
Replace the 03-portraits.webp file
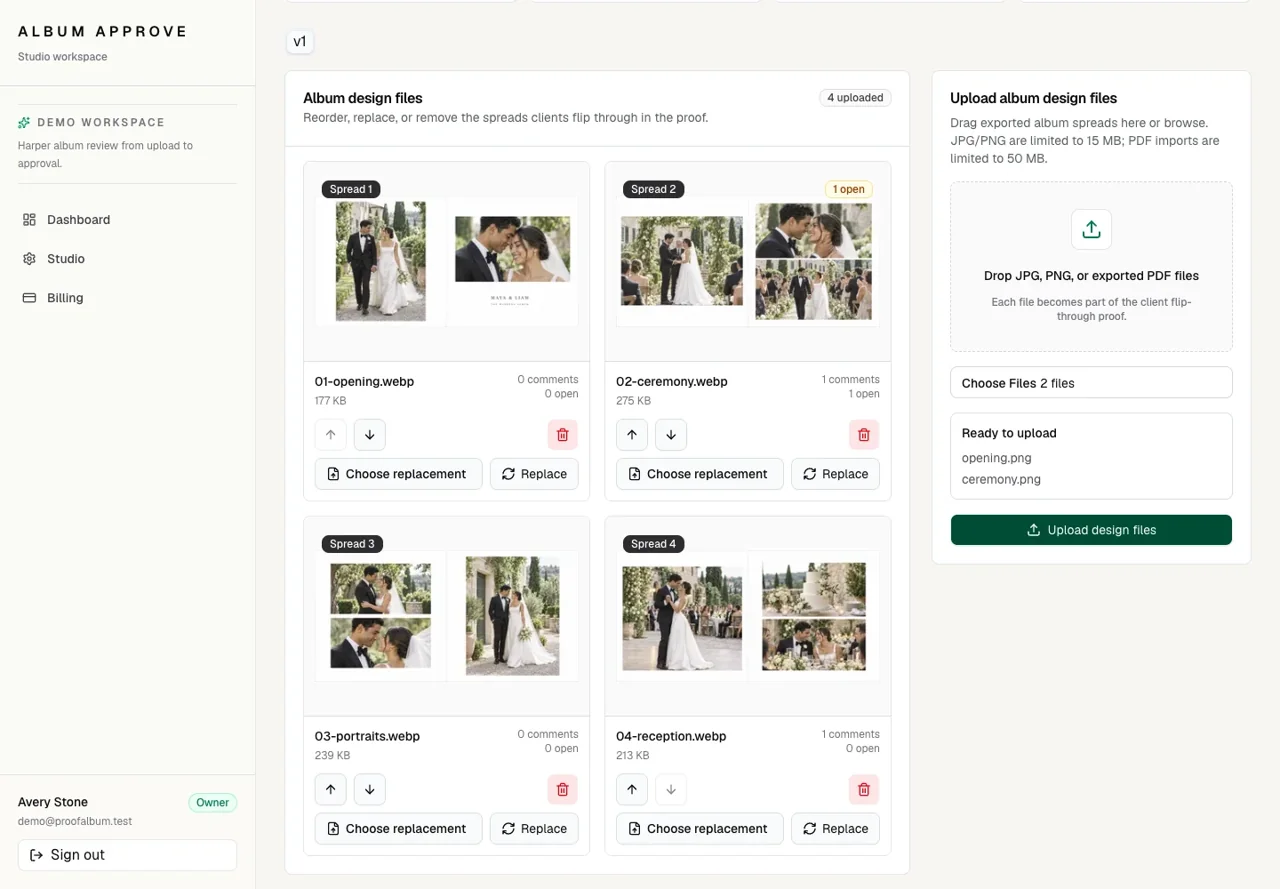pyautogui.click(x=534, y=829)
